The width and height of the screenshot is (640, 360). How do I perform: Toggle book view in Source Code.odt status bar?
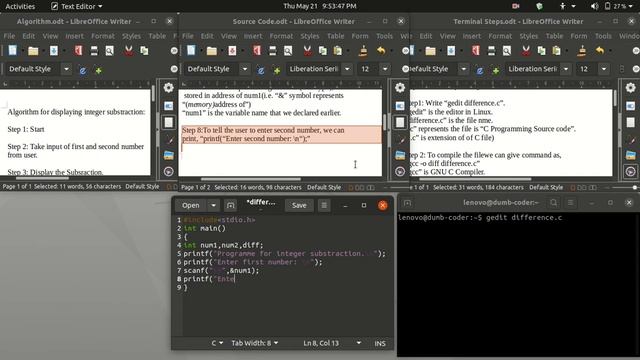371,188
